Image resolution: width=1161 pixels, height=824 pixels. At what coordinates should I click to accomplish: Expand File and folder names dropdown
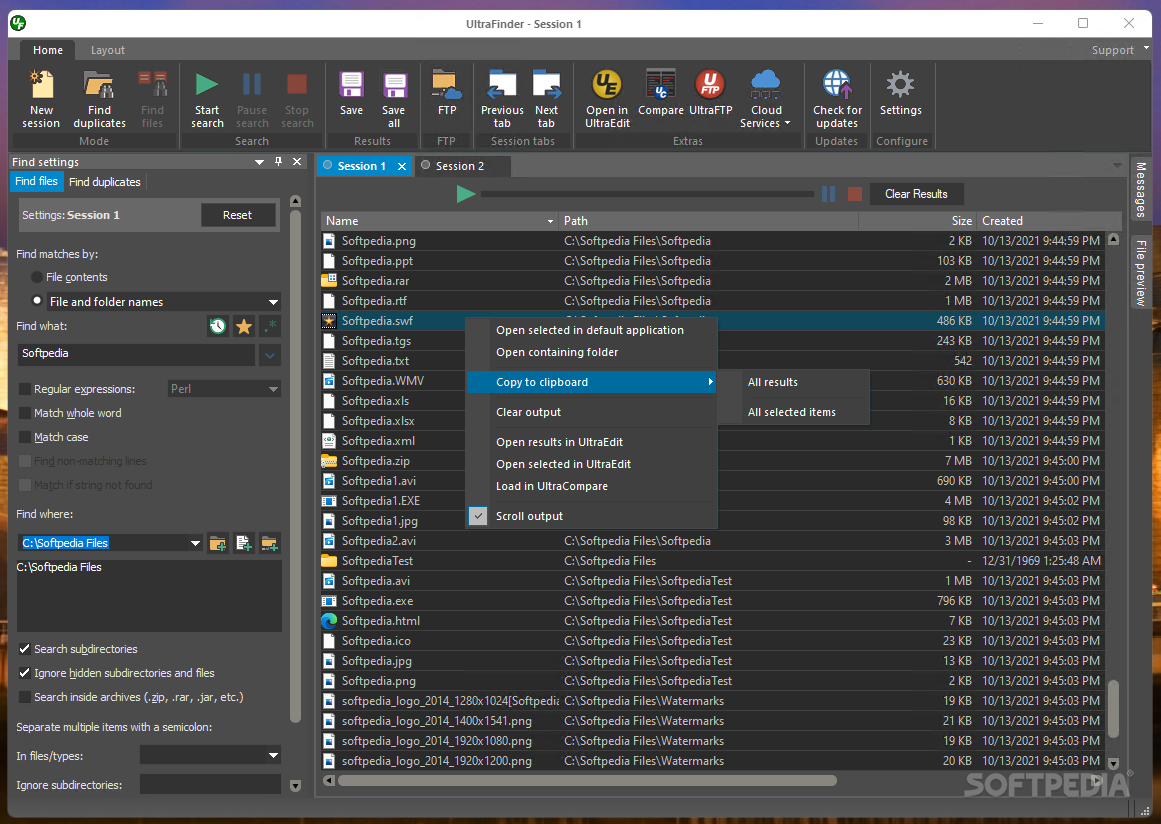coord(273,302)
